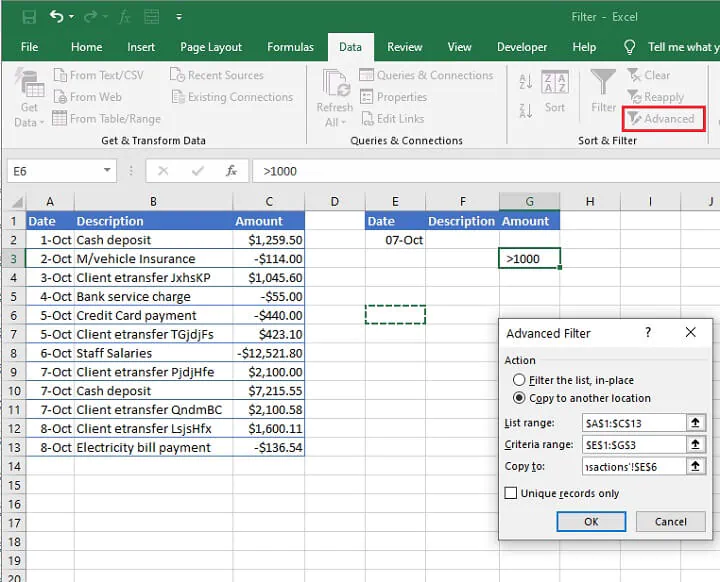
Task: Clear the current filter
Action: pos(649,75)
